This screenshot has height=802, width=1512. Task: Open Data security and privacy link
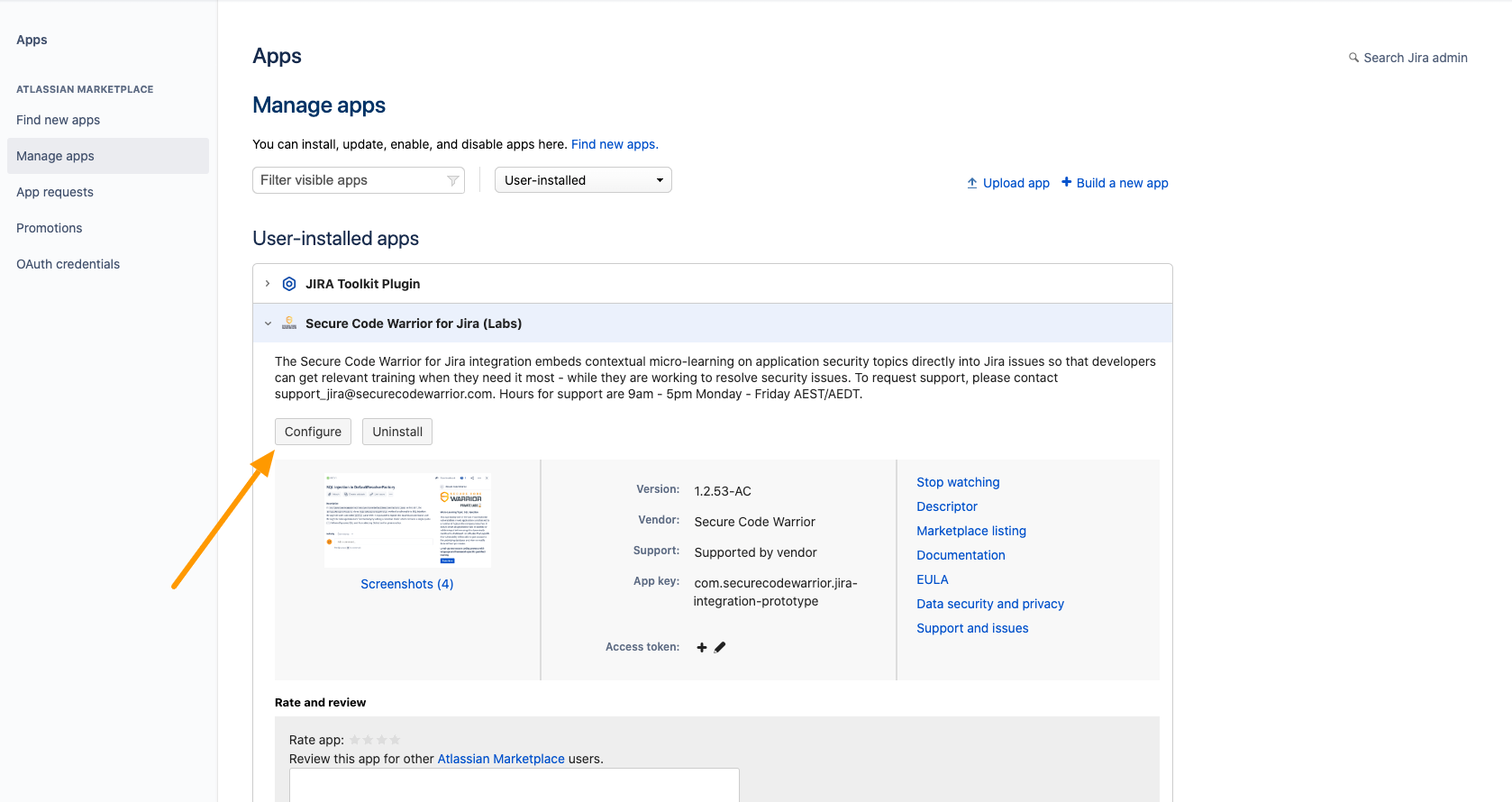990,604
